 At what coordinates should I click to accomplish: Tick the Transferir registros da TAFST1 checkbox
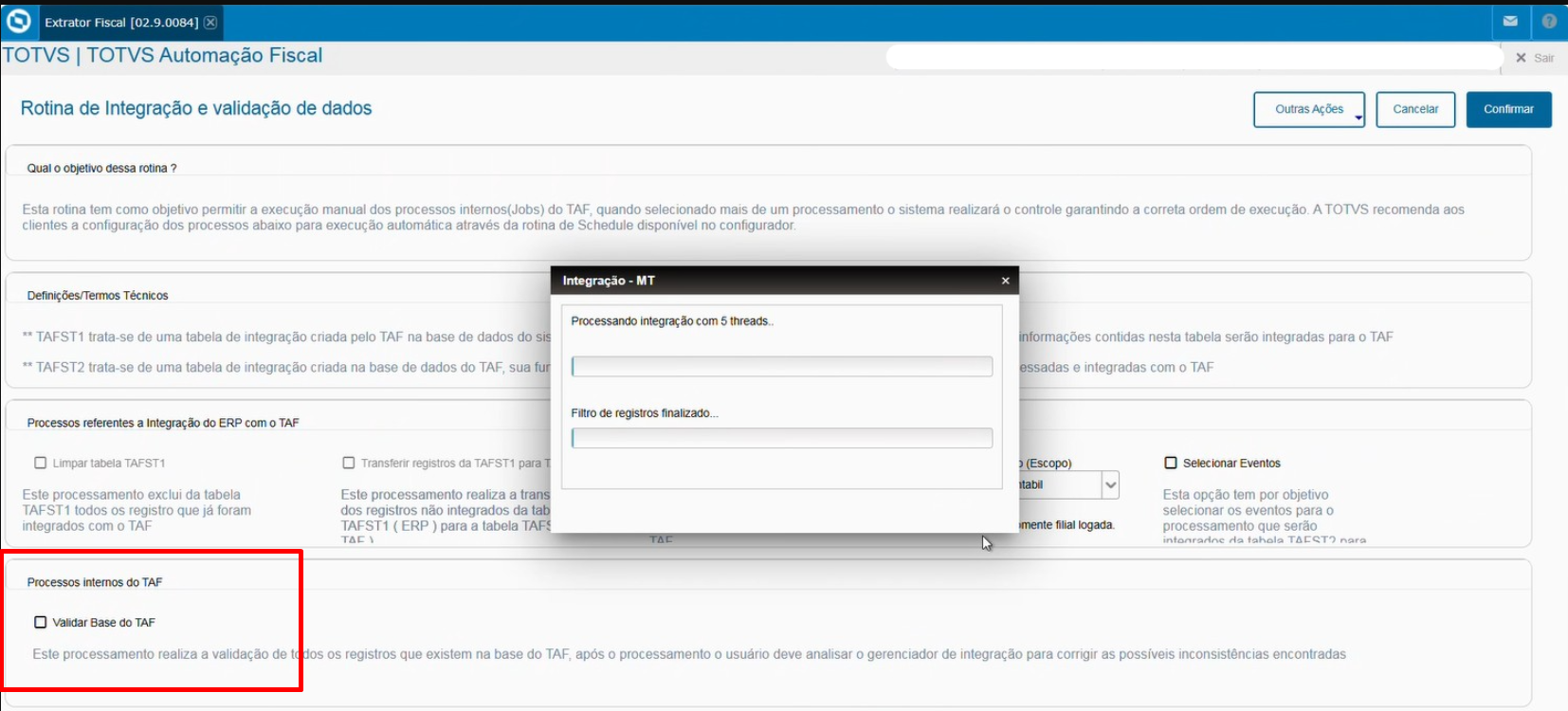point(349,463)
